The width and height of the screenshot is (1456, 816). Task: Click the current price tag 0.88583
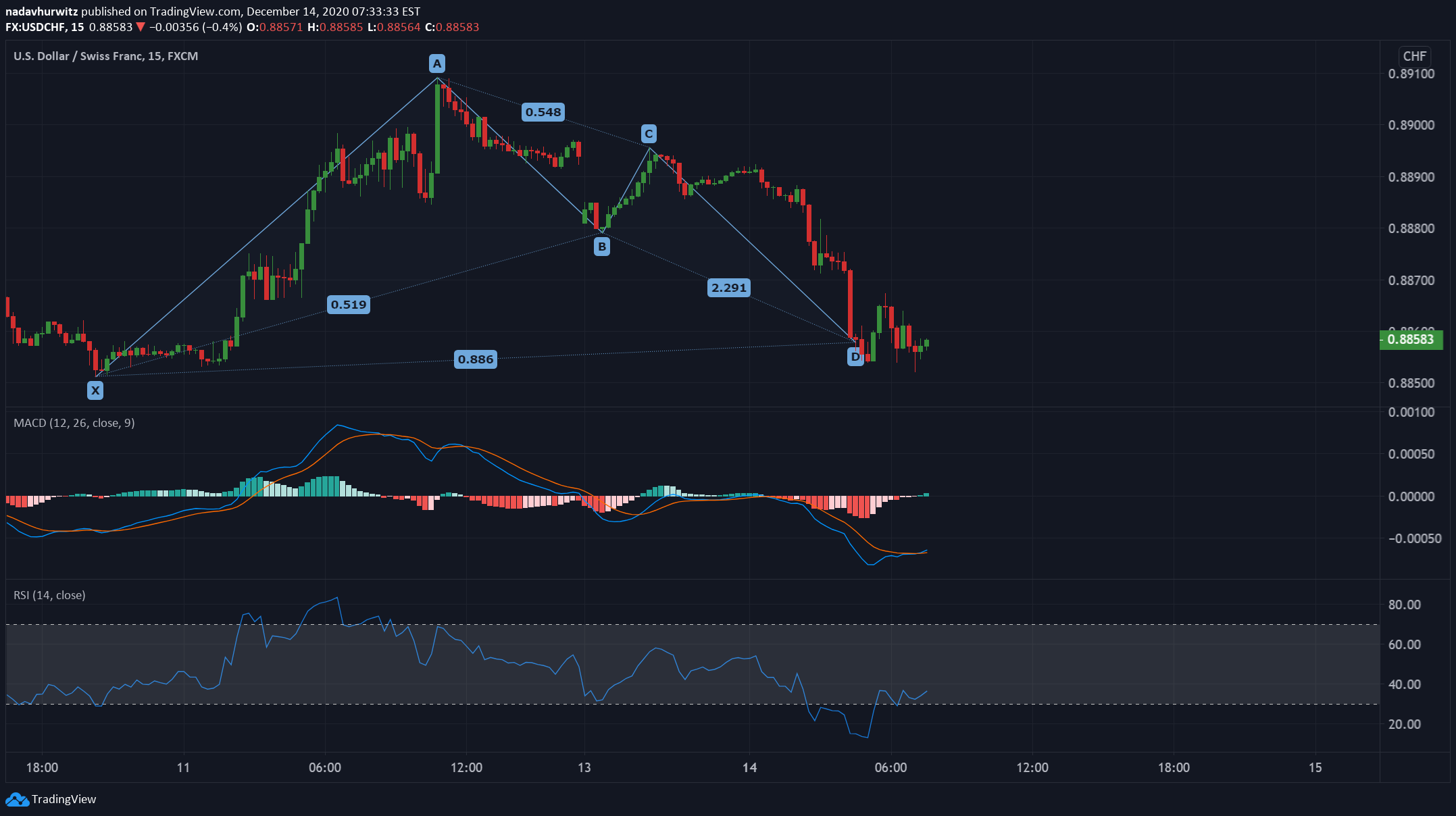pyautogui.click(x=1411, y=339)
